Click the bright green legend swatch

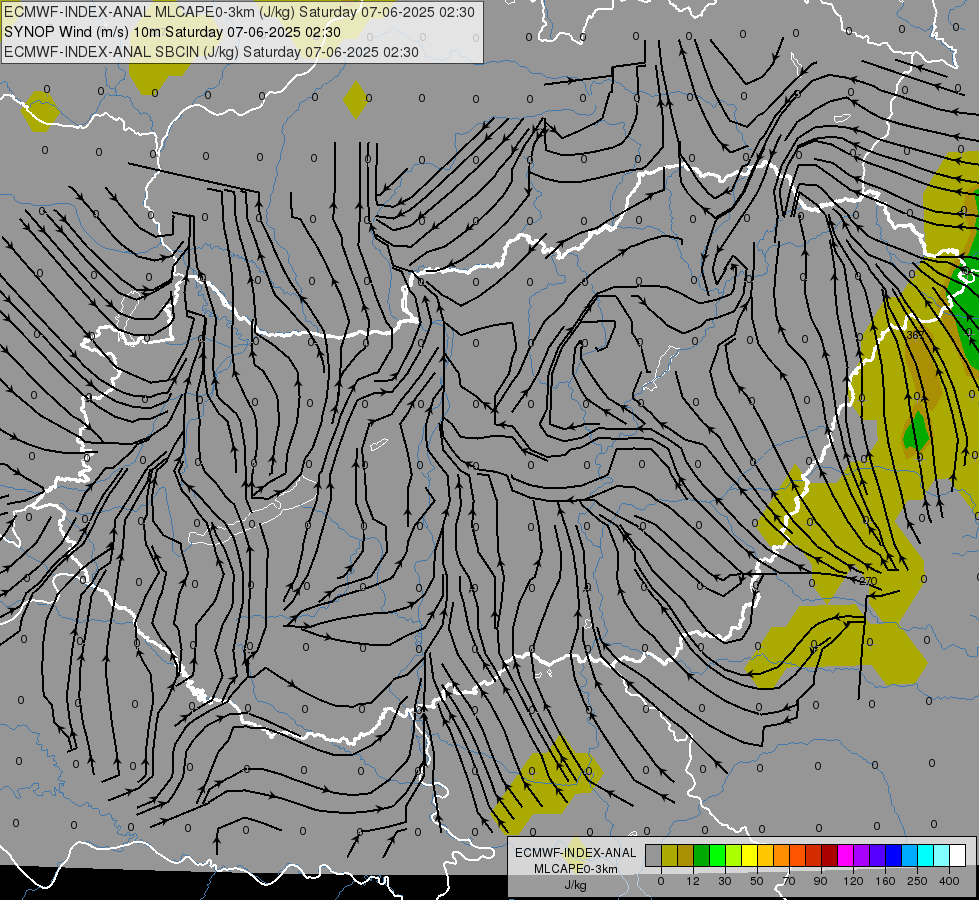pos(717,855)
